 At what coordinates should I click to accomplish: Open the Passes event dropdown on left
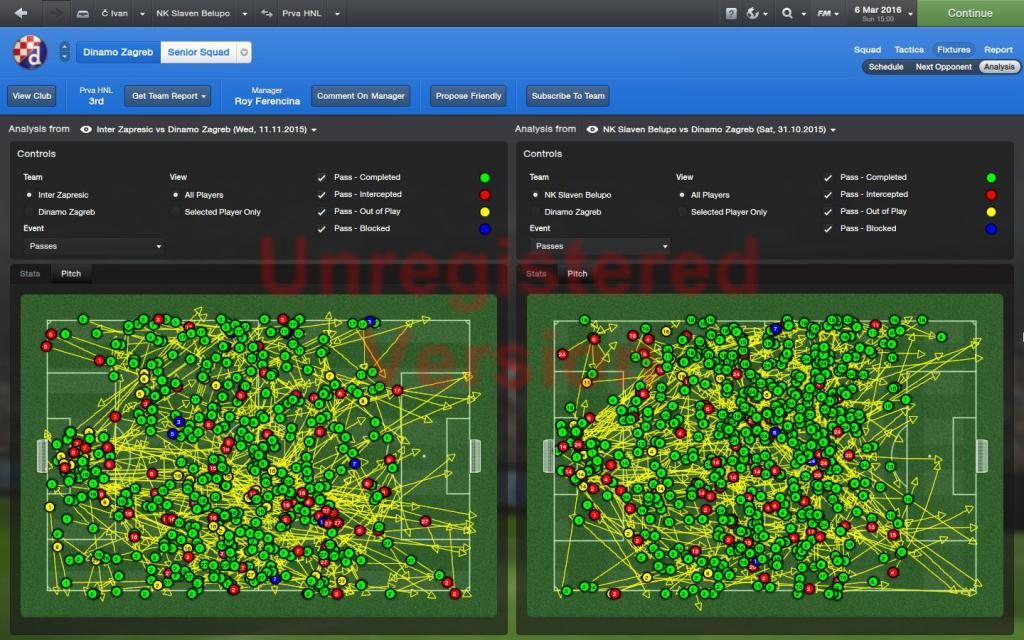point(94,246)
